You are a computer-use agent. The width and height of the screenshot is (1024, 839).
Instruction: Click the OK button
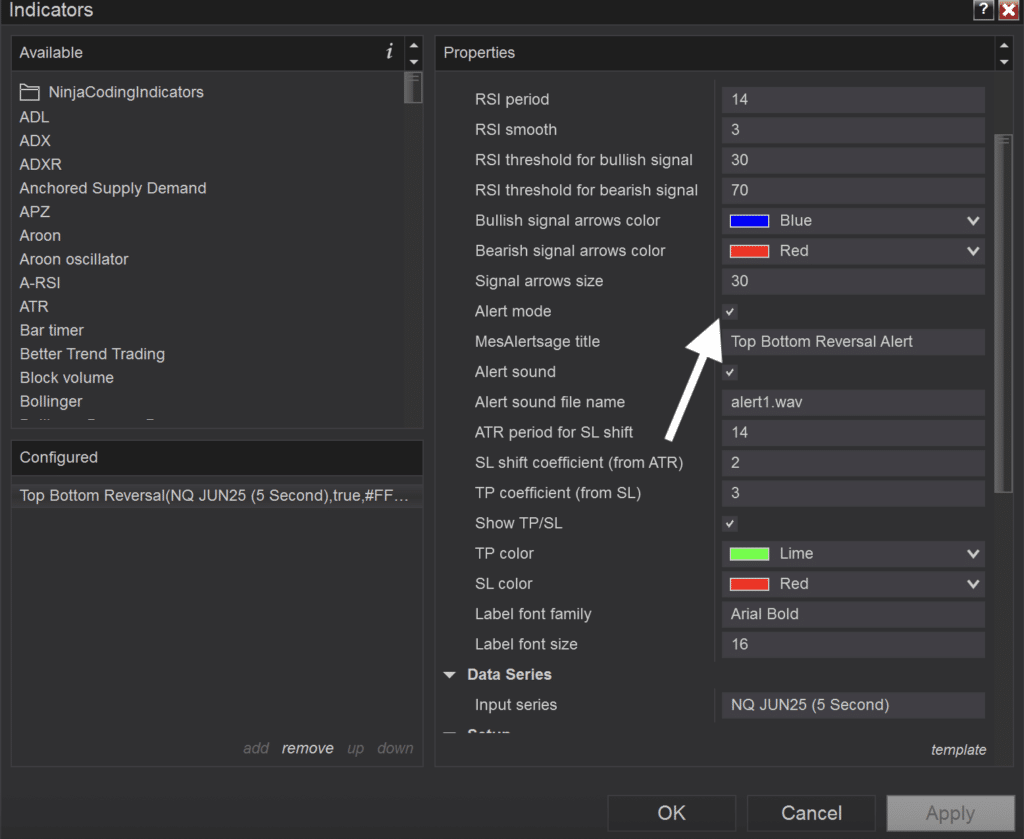coord(671,813)
